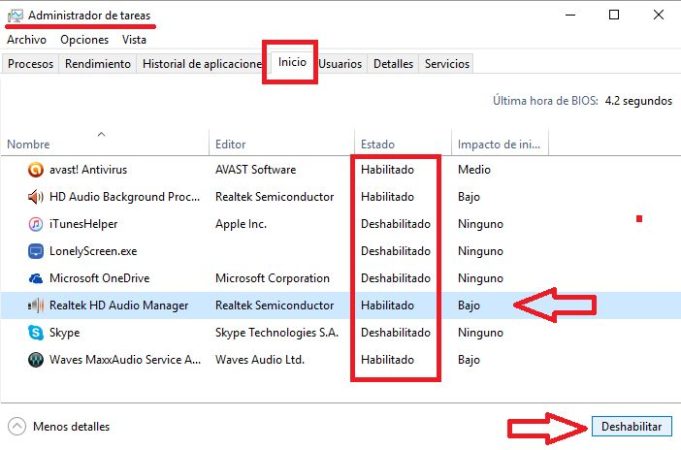Click the avast! Antivirus icon
681x450 pixels.
[36, 170]
